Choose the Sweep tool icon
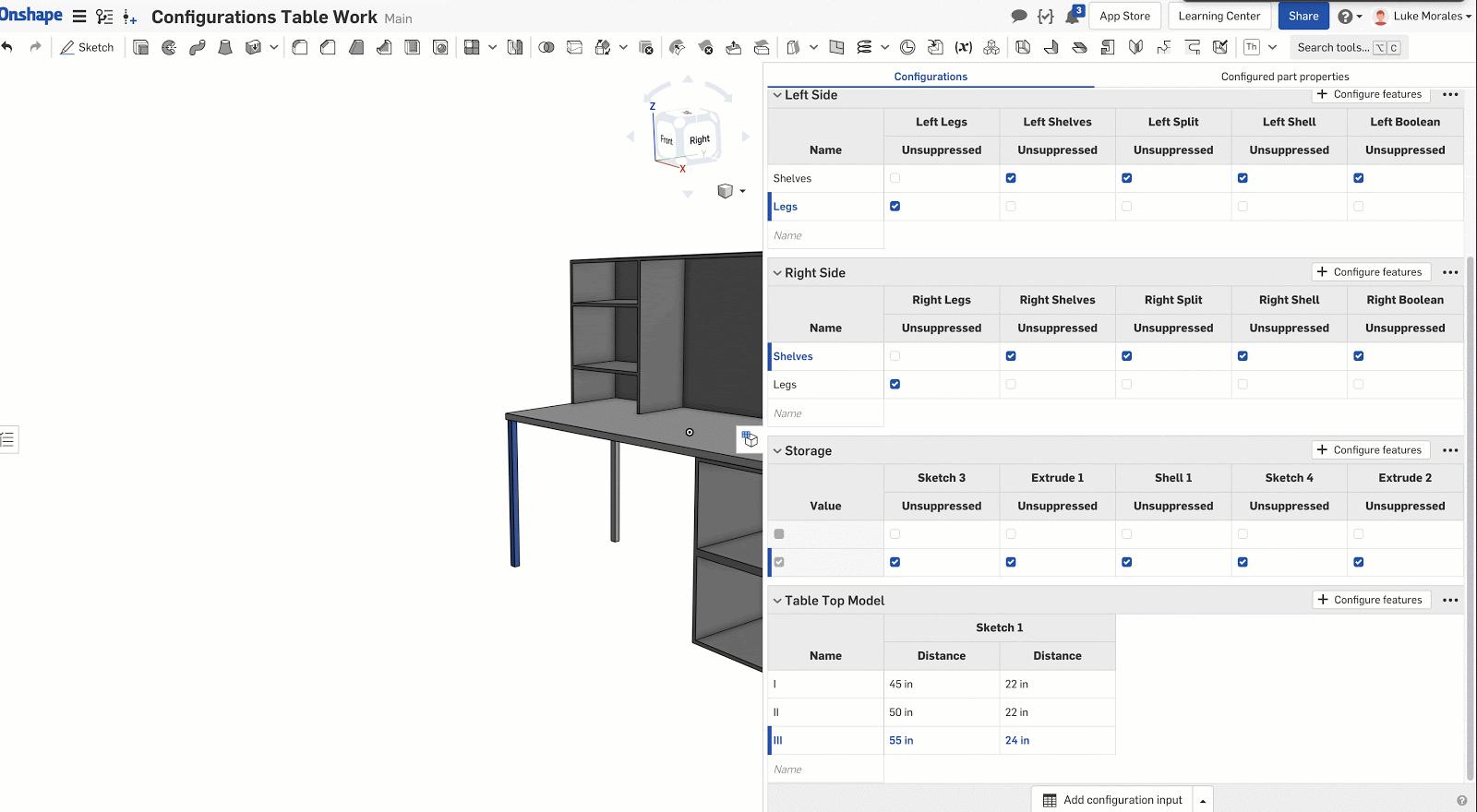This screenshot has width=1477, height=812. (x=197, y=47)
